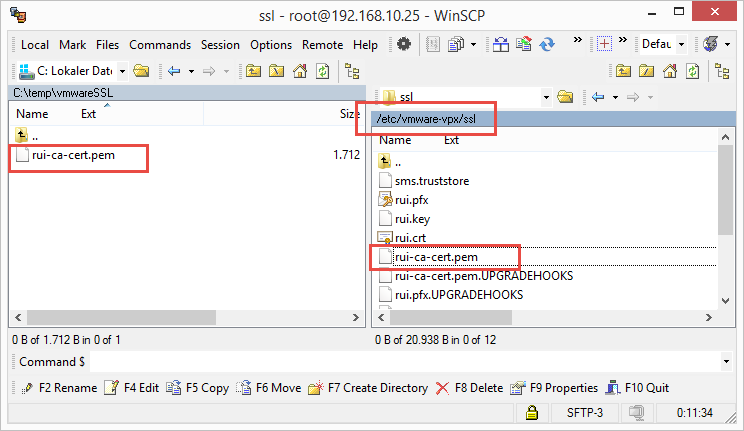Select remote file rui.pfx

(x=411, y=200)
